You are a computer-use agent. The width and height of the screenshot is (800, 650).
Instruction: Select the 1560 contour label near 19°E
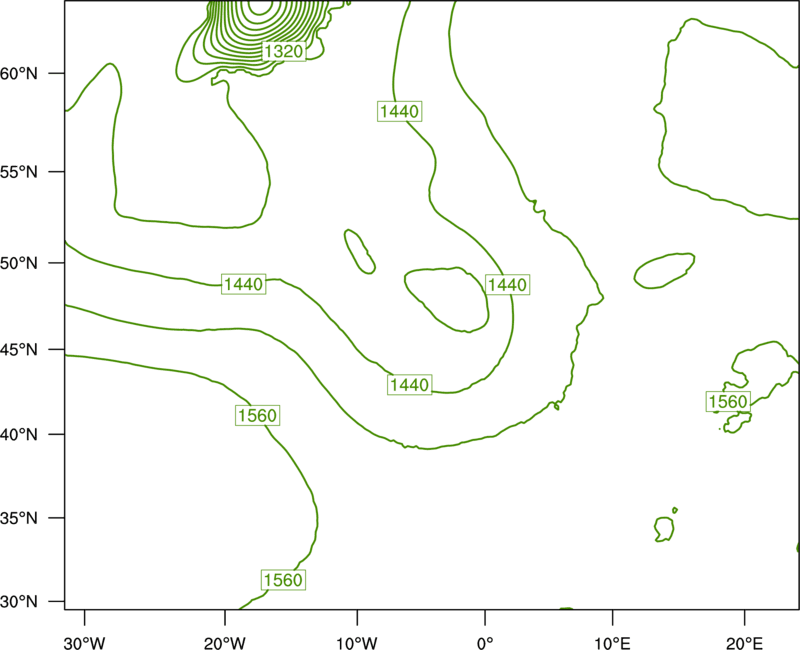tap(728, 402)
